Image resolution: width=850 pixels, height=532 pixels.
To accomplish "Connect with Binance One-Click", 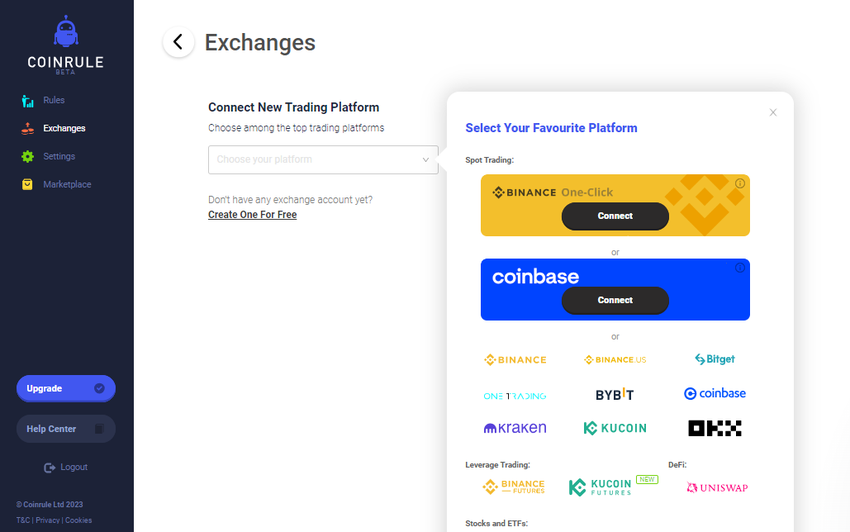I will 615,216.
